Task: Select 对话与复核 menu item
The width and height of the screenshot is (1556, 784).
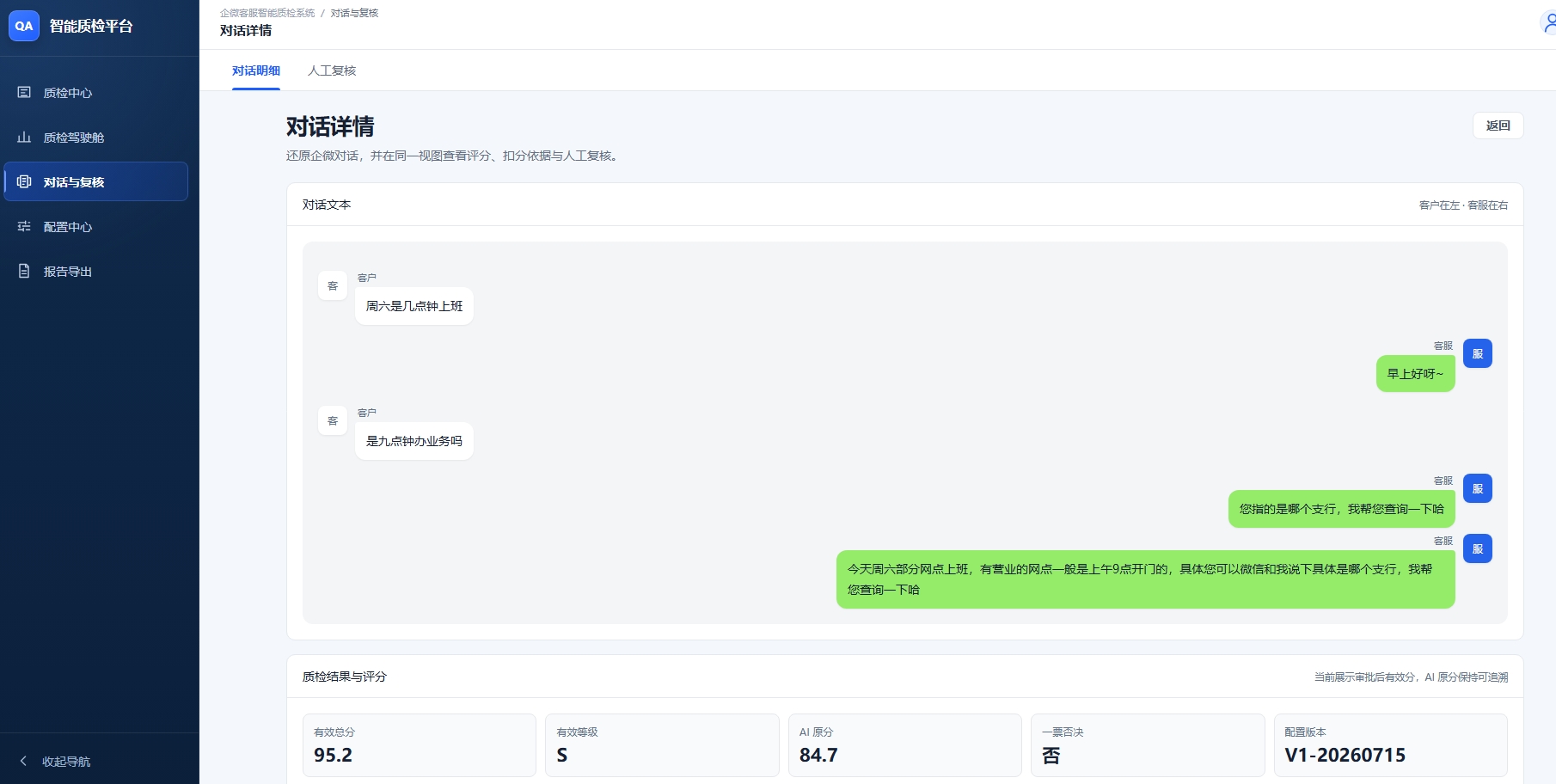Action: point(96,181)
